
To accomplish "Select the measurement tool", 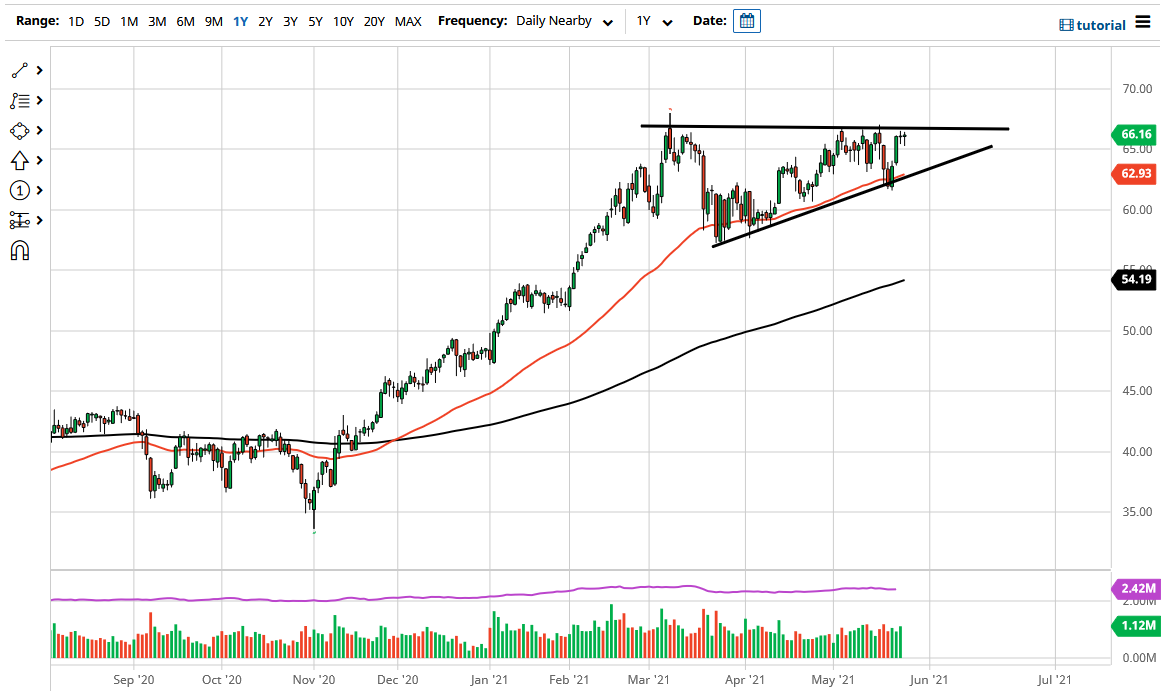I will pyautogui.click(x=18, y=220).
